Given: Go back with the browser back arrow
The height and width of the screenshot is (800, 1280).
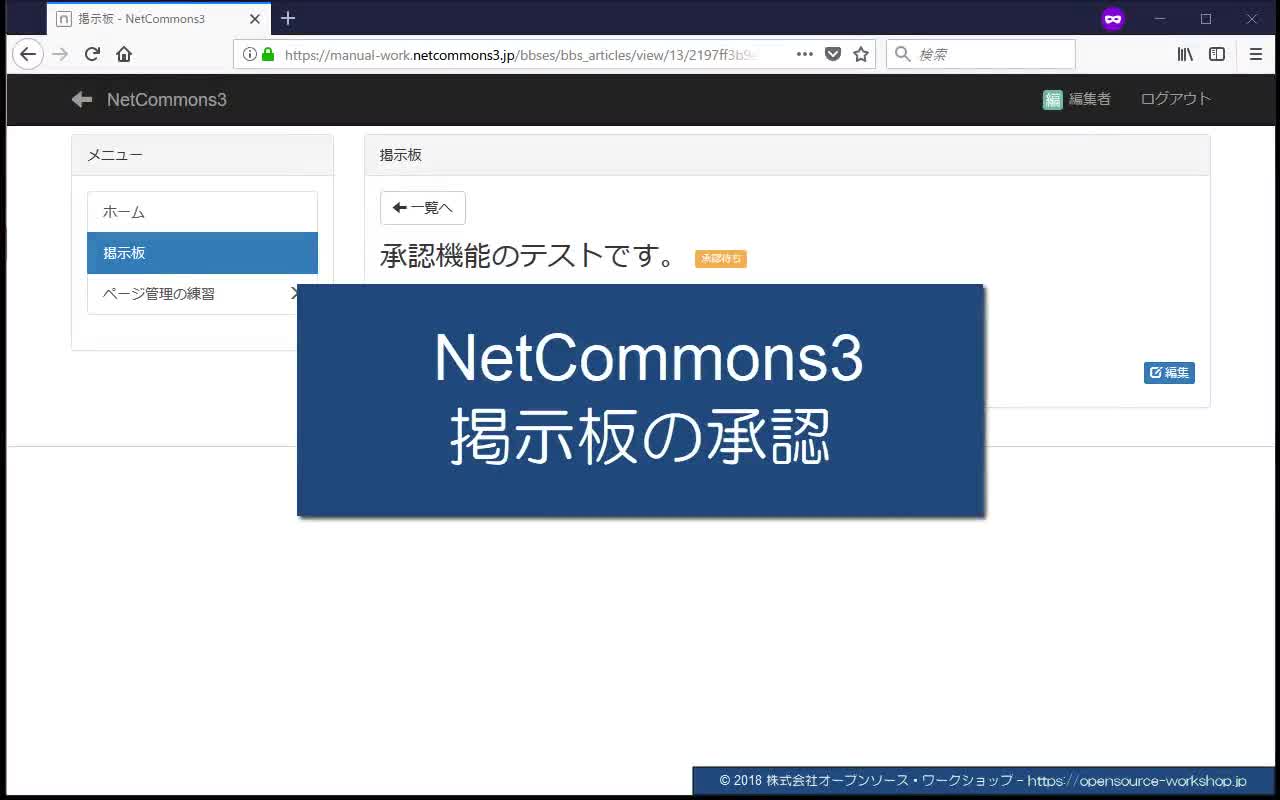Looking at the screenshot, I should (28, 54).
